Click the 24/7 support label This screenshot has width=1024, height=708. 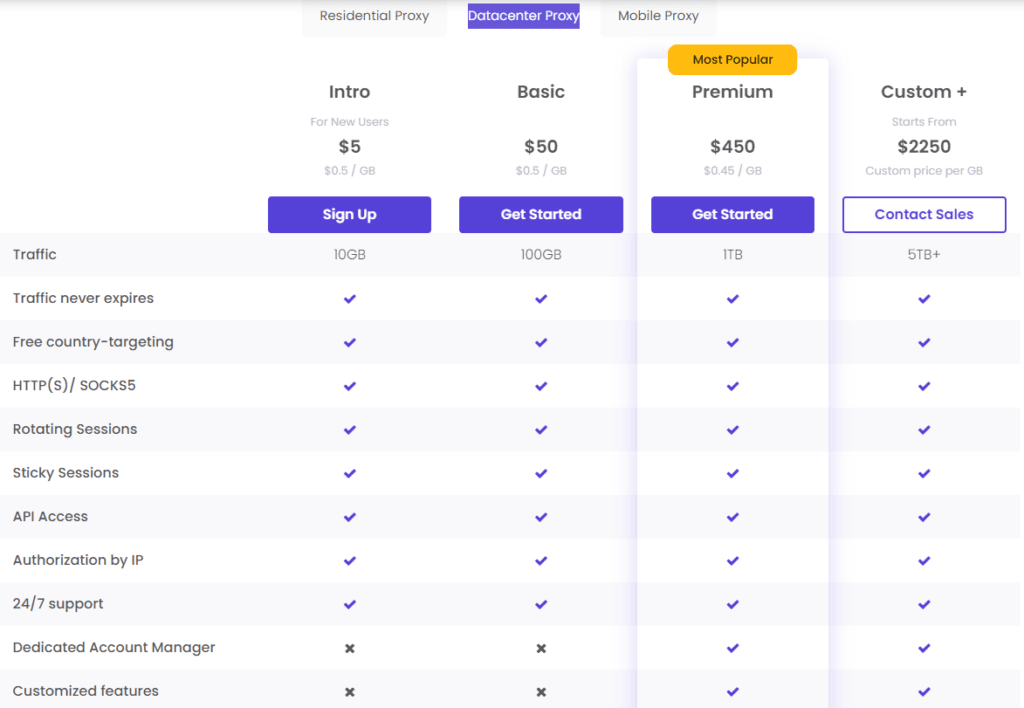pyautogui.click(x=58, y=603)
